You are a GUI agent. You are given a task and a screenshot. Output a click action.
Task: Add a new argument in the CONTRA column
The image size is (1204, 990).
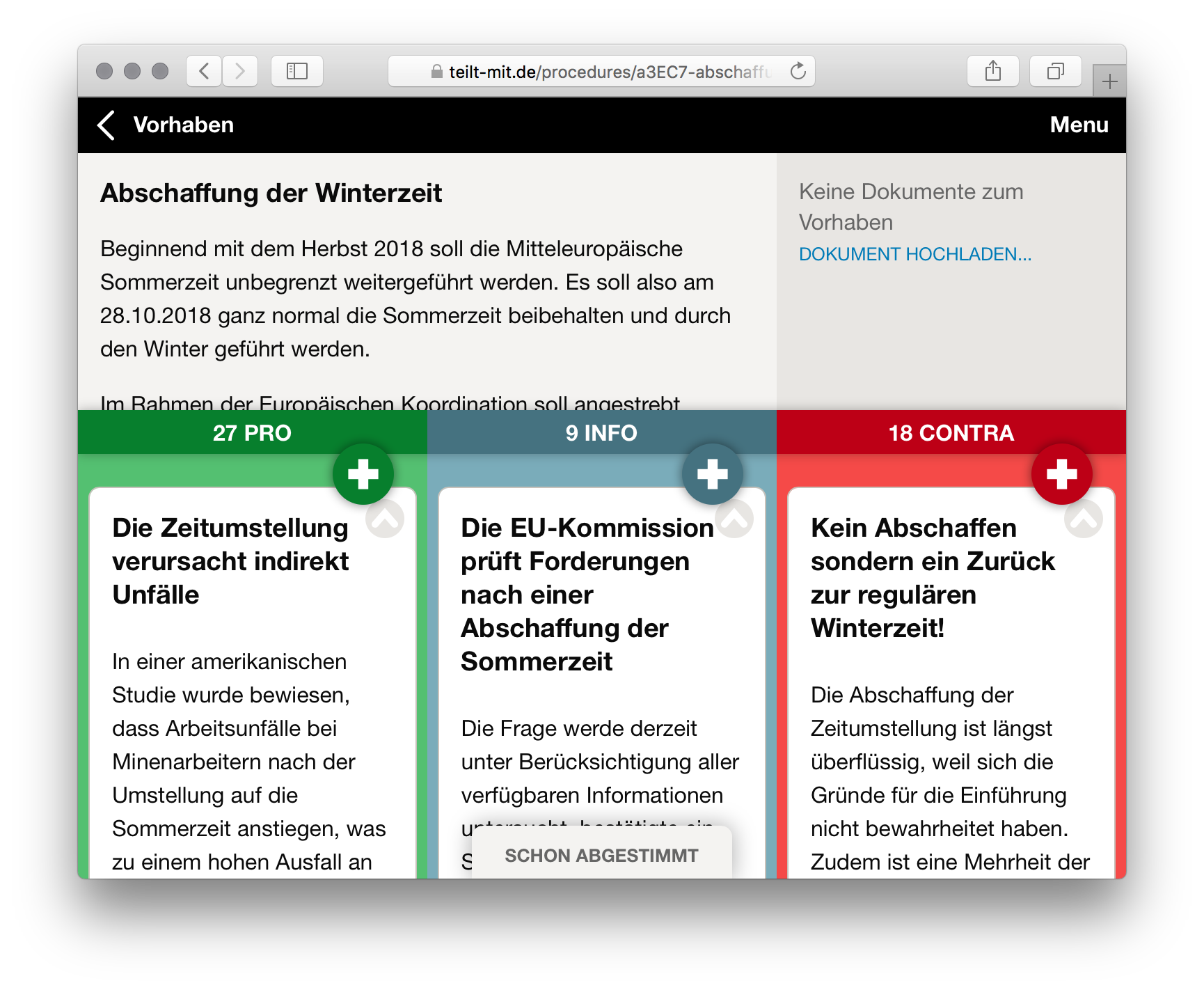pos(1062,473)
